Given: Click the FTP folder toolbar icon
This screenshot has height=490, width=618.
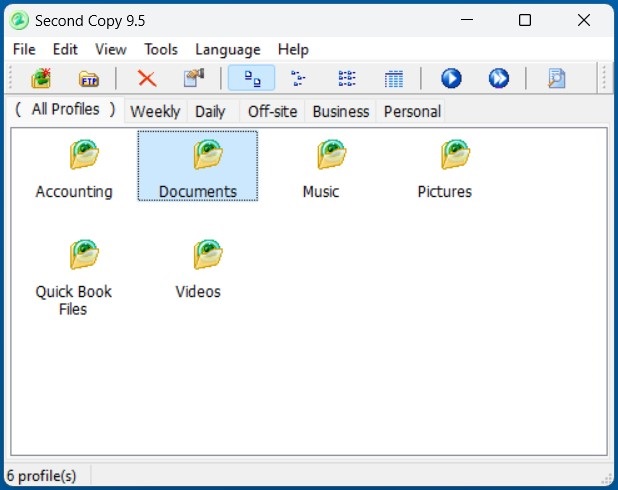Looking at the screenshot, I should coord(89,79).
